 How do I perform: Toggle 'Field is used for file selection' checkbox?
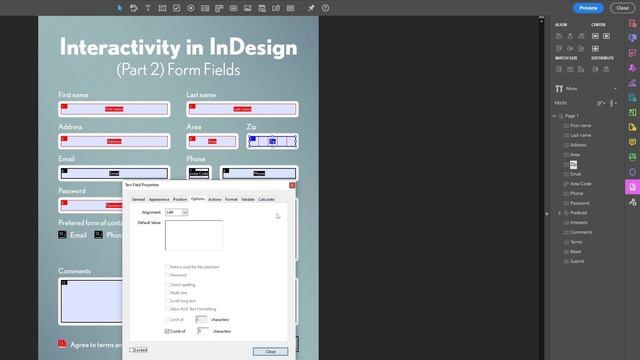point(167,267)
